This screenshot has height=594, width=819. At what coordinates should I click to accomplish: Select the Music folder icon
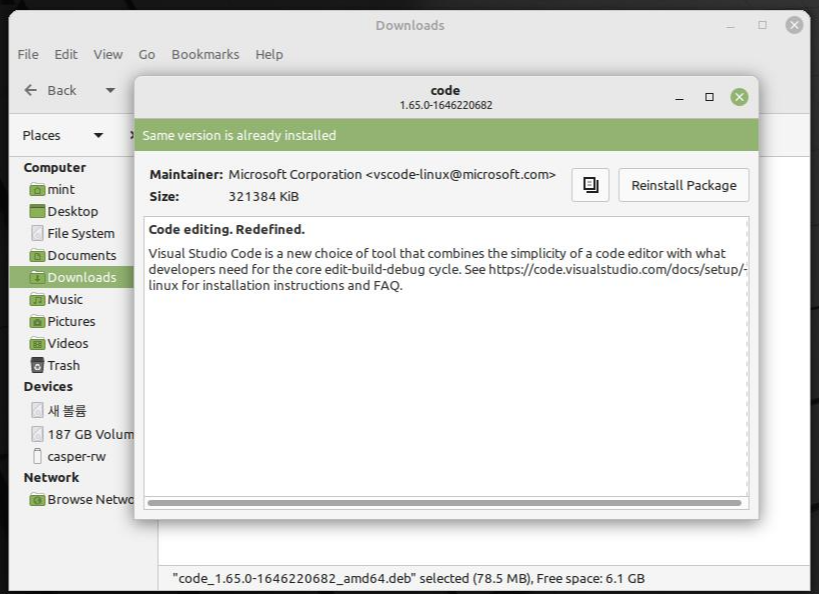tap(37, 300)
